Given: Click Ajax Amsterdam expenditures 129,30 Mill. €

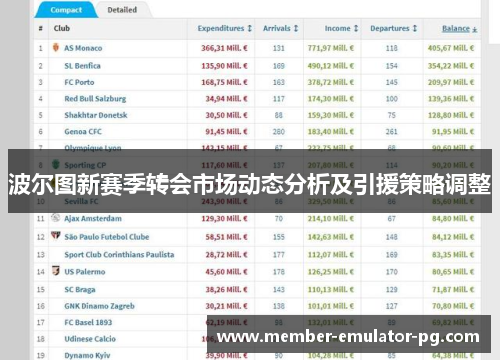Looking at the screenshot, I should coord(224,219).
